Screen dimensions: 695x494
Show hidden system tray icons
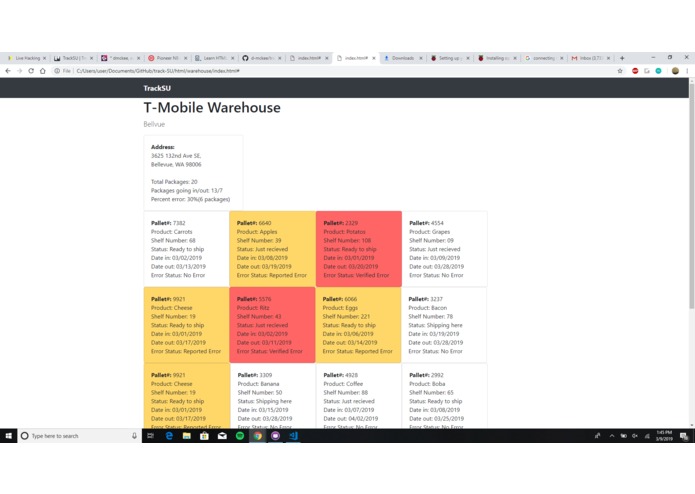612,436
